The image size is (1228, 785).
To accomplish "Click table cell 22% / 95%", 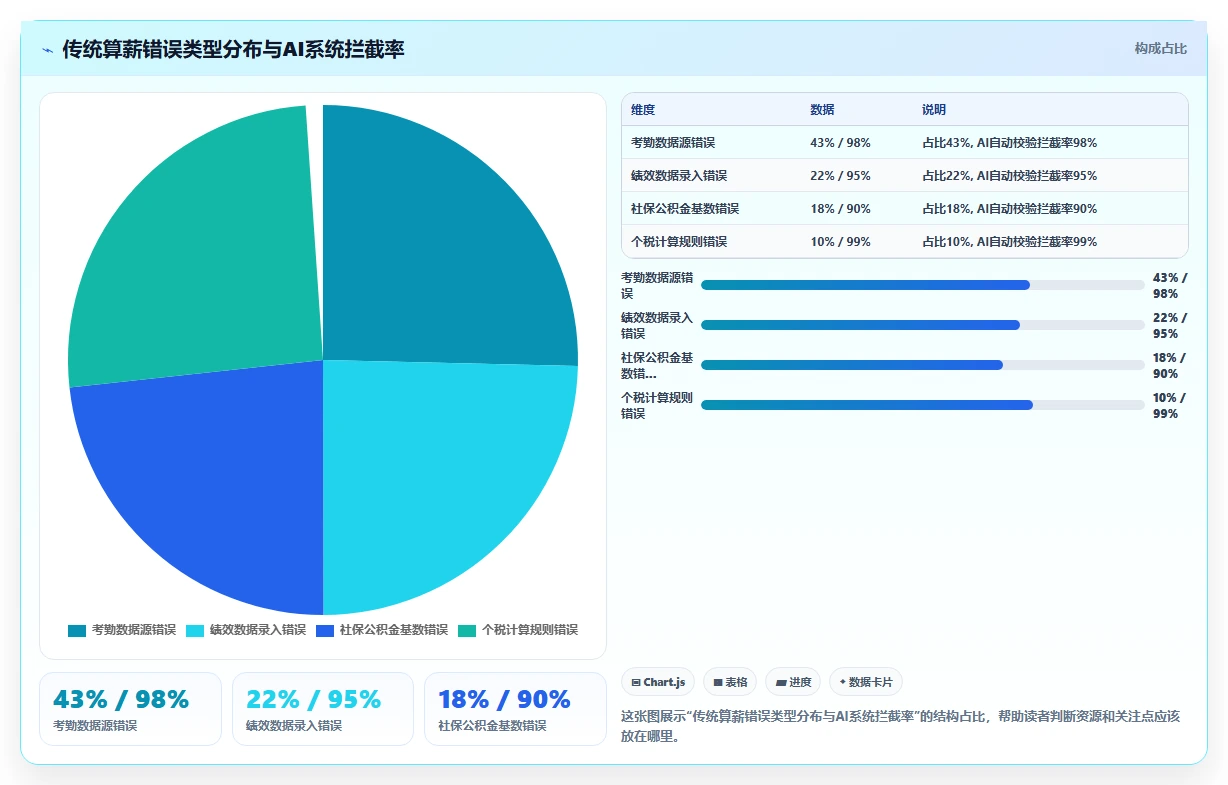I will [x=840, y=176].
